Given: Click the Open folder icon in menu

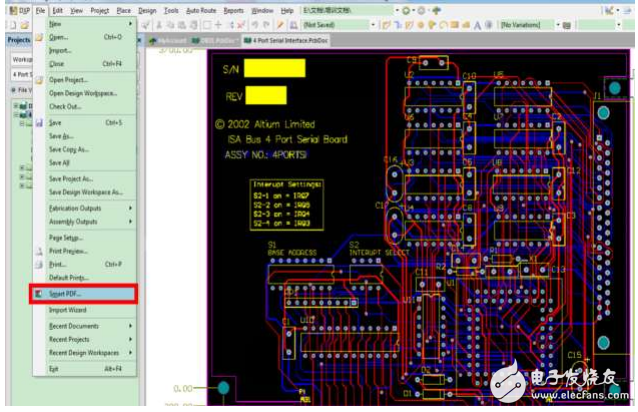Looking at the screenshot, I should pyautogui.click(x=39, y=36).
